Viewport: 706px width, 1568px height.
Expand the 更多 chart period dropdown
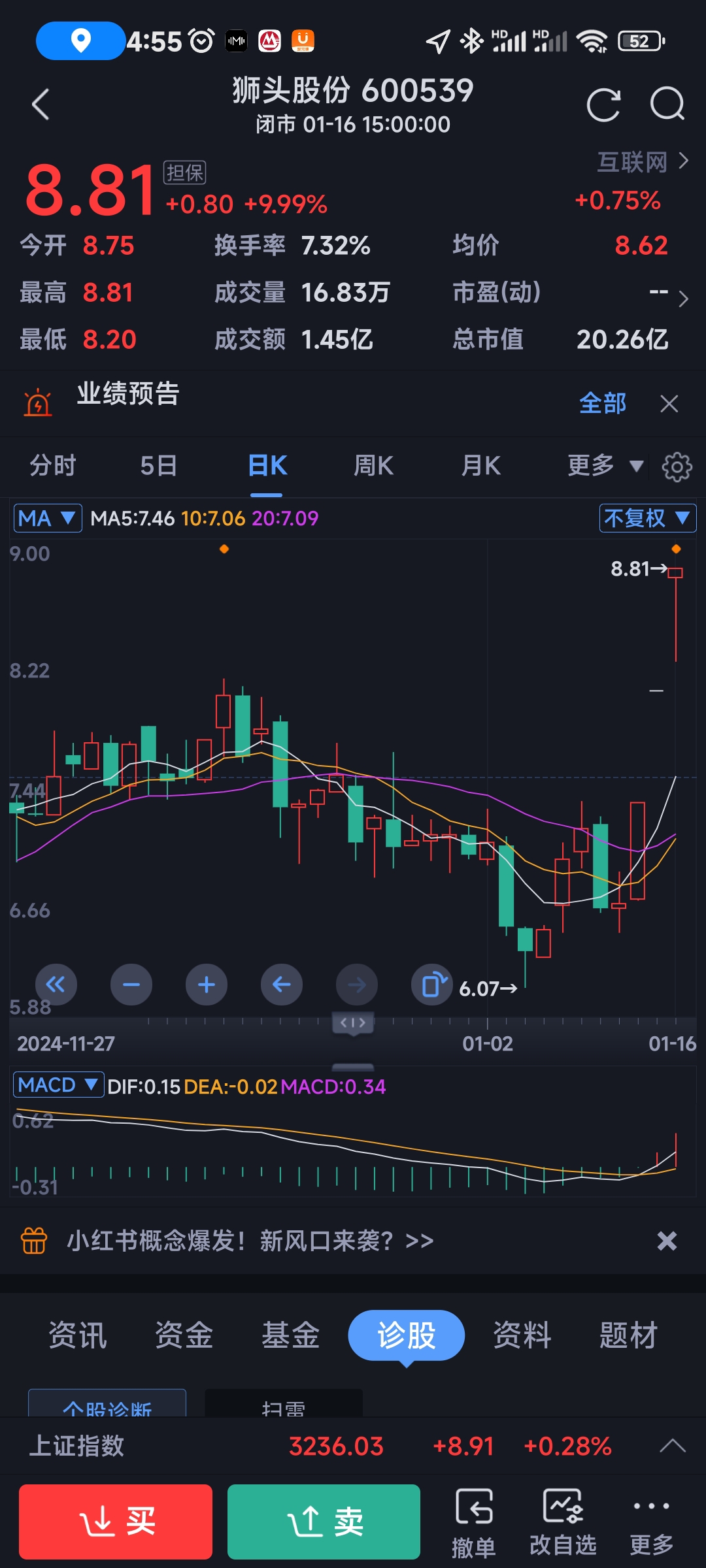tap(605, 466)
